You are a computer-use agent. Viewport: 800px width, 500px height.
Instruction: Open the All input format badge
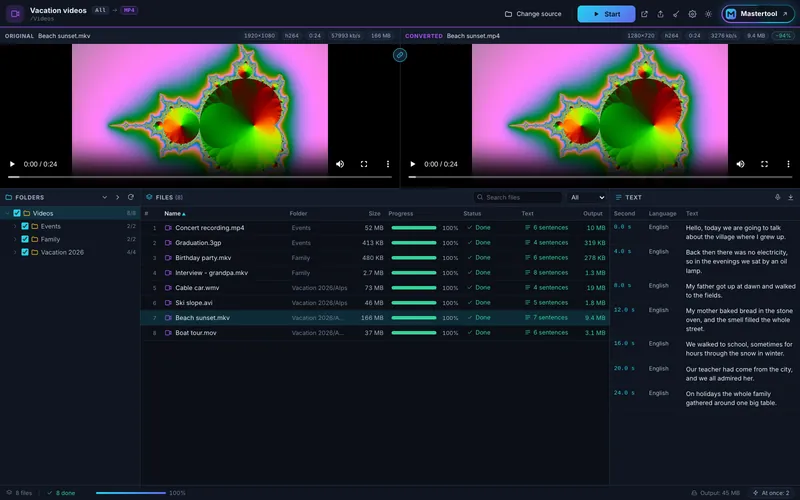point(101,10)
